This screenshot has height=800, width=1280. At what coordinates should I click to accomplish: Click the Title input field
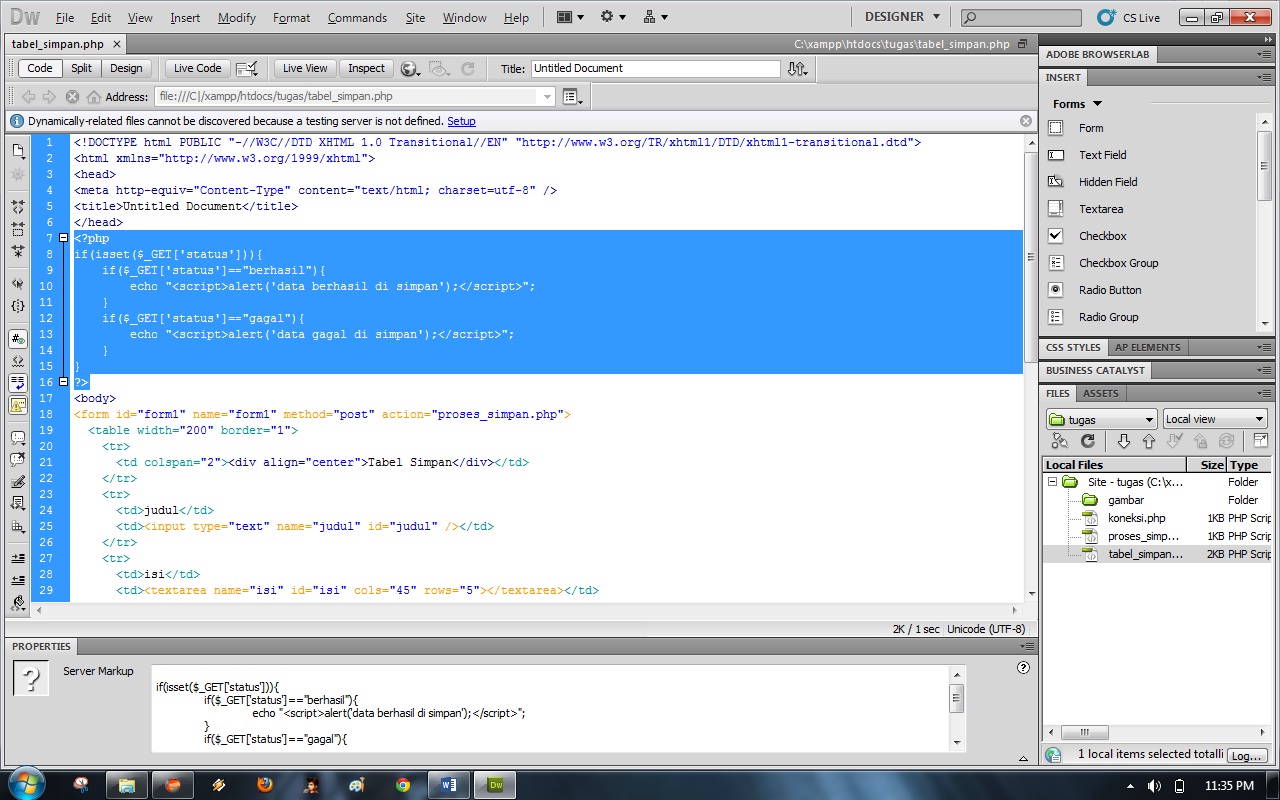[655, 68]
